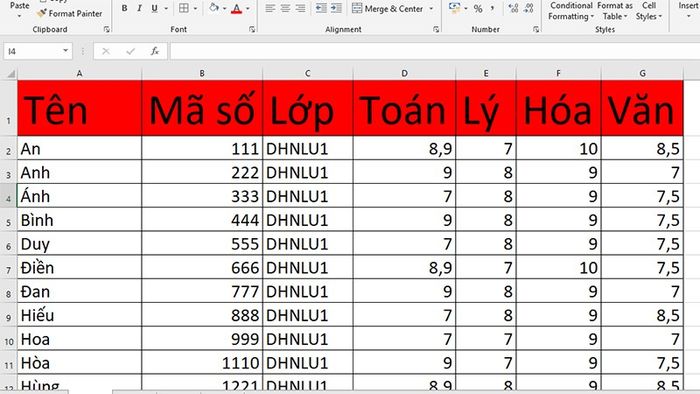Toggle Align Left for the cell
Image resolution: width=700 pixels, height=394 pixels.
point(270,8)
